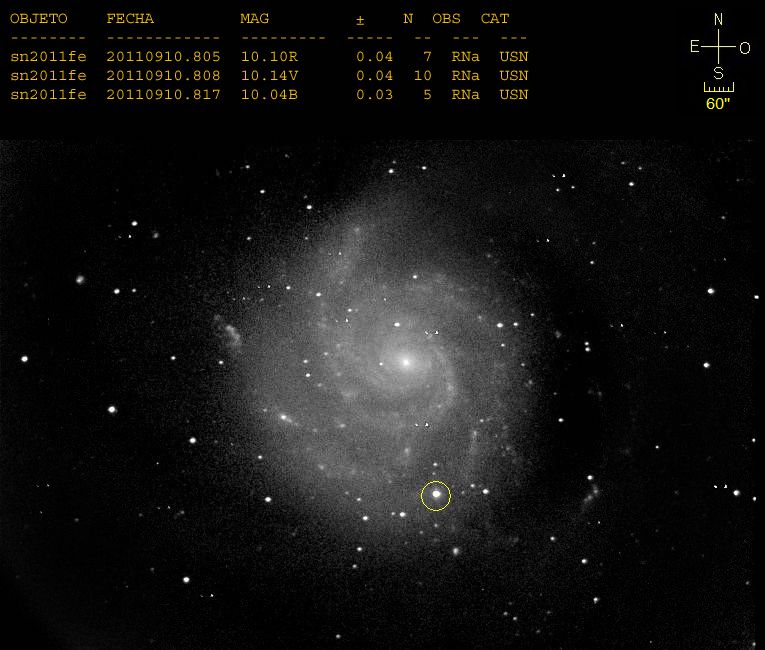Select date value 20110910.817
Image resolution: width=765 pixels, height=650 pixels.
click(163, 95)
